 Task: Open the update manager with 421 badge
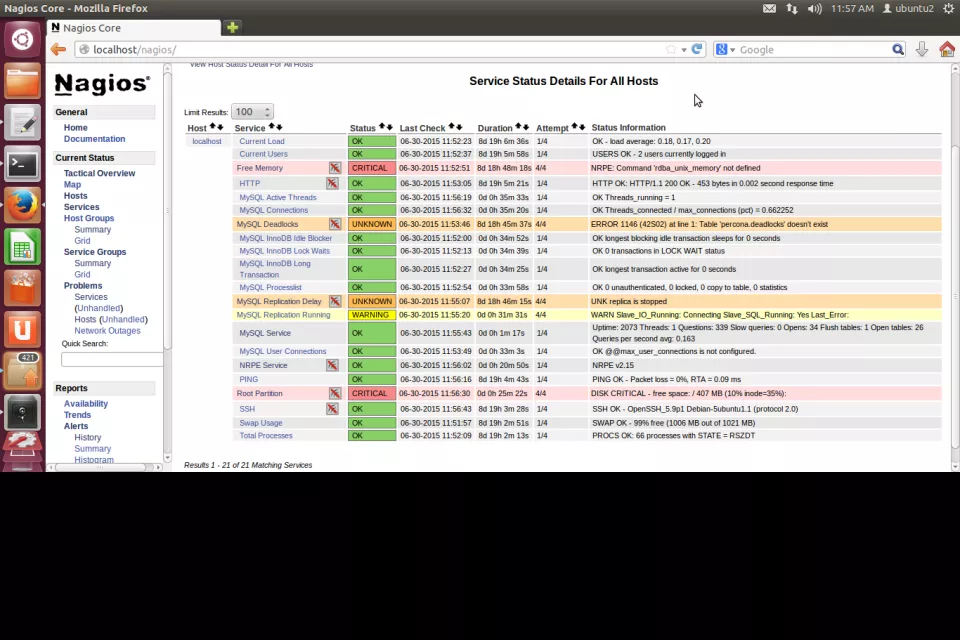click(x=22, y=371)
